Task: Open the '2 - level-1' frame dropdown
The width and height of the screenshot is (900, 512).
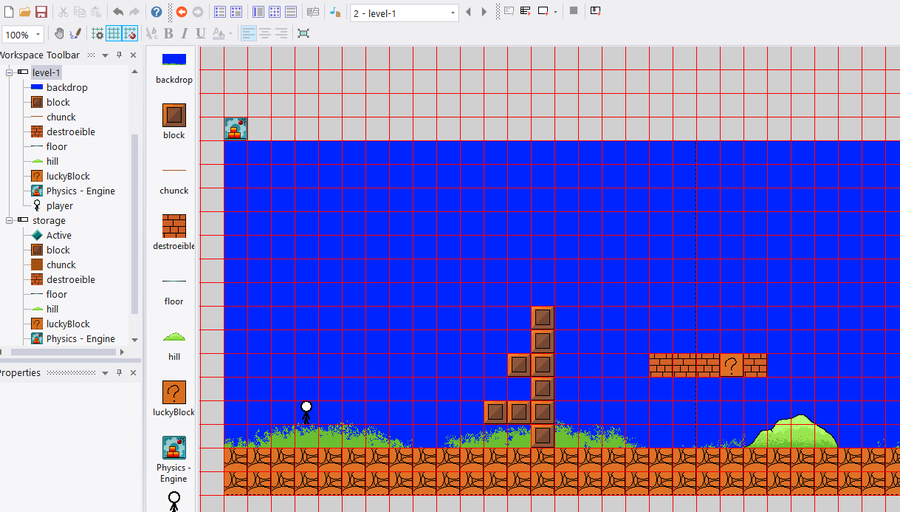Action: [x=452, y=13]
